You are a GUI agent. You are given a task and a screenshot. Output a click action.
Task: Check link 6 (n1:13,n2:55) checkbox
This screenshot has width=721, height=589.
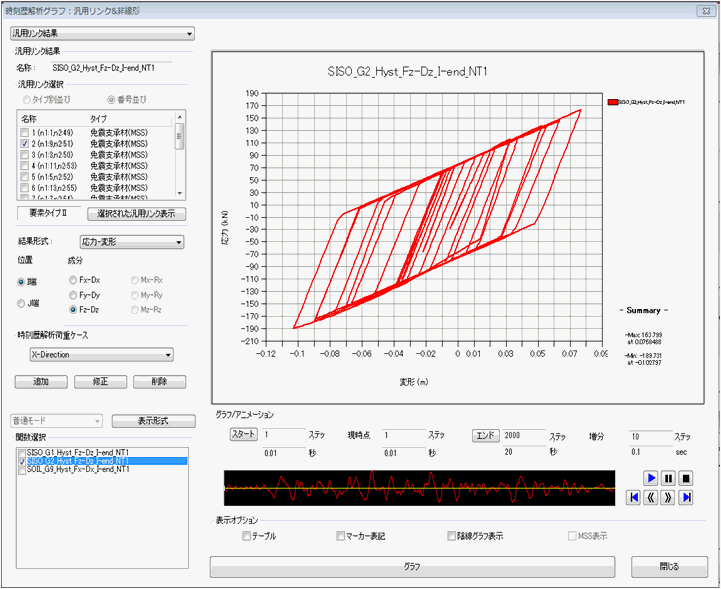pos(25,188)
